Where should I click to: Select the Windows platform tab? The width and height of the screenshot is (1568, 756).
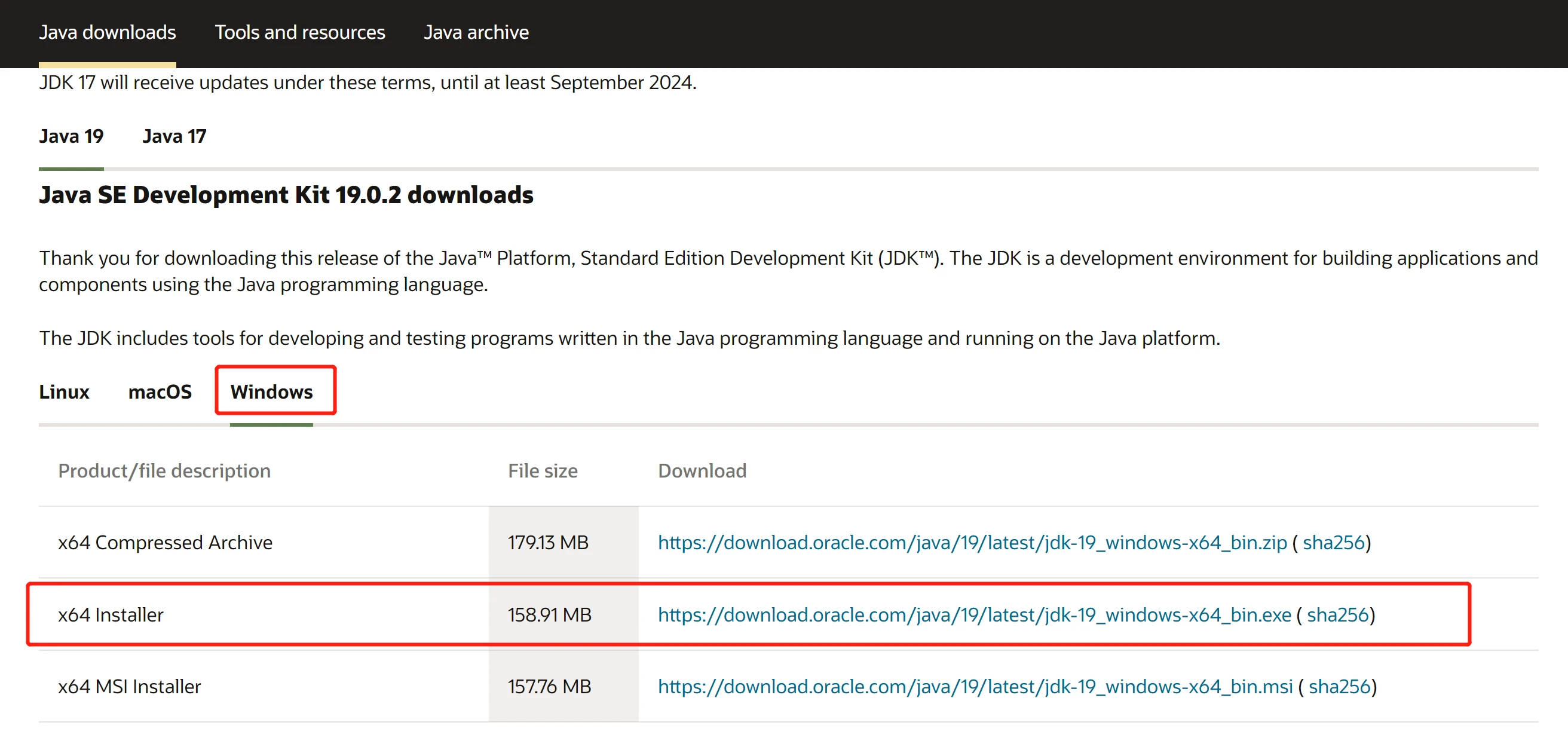click(271, 392)
